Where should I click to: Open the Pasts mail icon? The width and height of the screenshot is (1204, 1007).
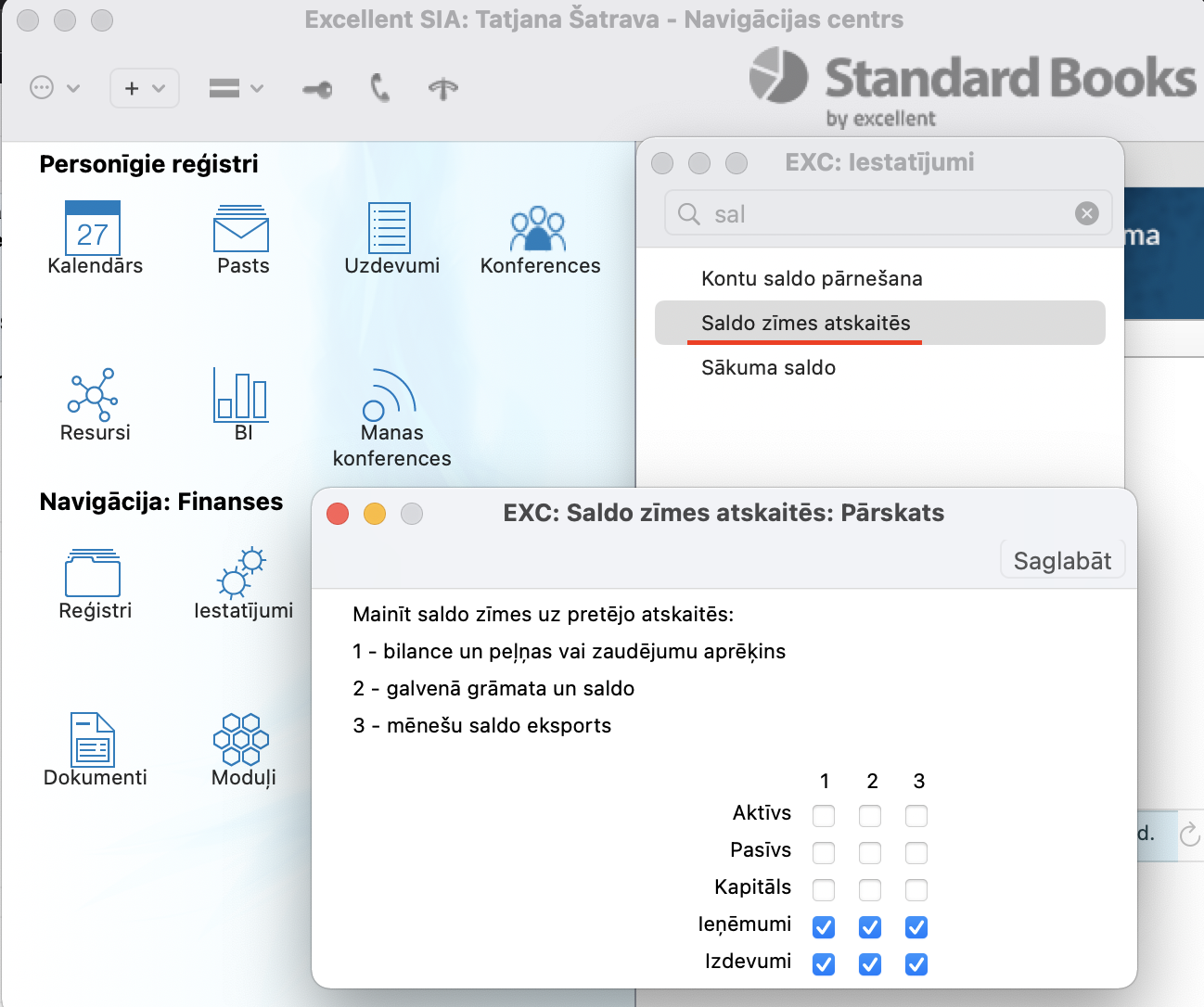click(x=241, y=229)
